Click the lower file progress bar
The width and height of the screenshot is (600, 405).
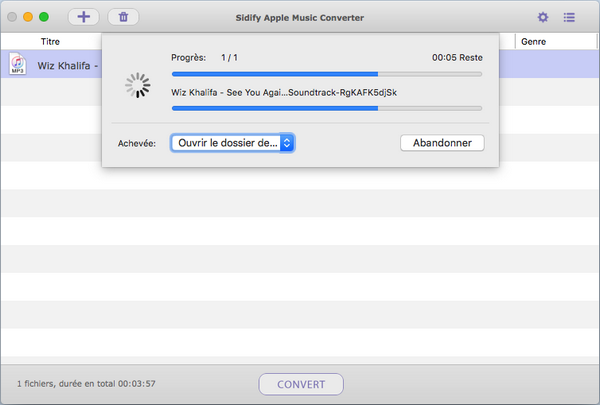click(326, 108)
